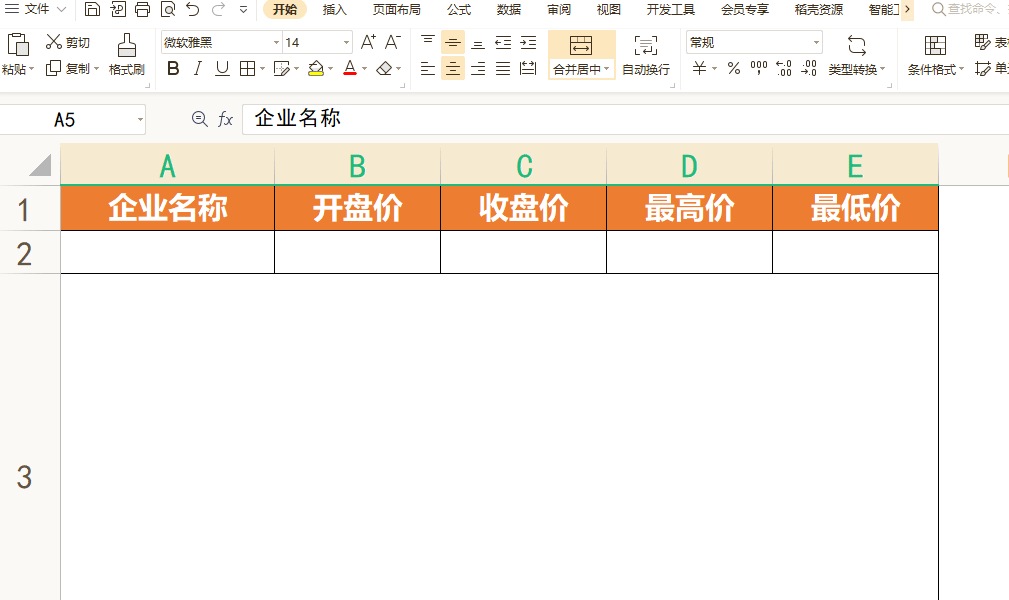Click Merge and Center (合并居中) button
This screenshot has width=1009, height=600.
click(581, 55)
